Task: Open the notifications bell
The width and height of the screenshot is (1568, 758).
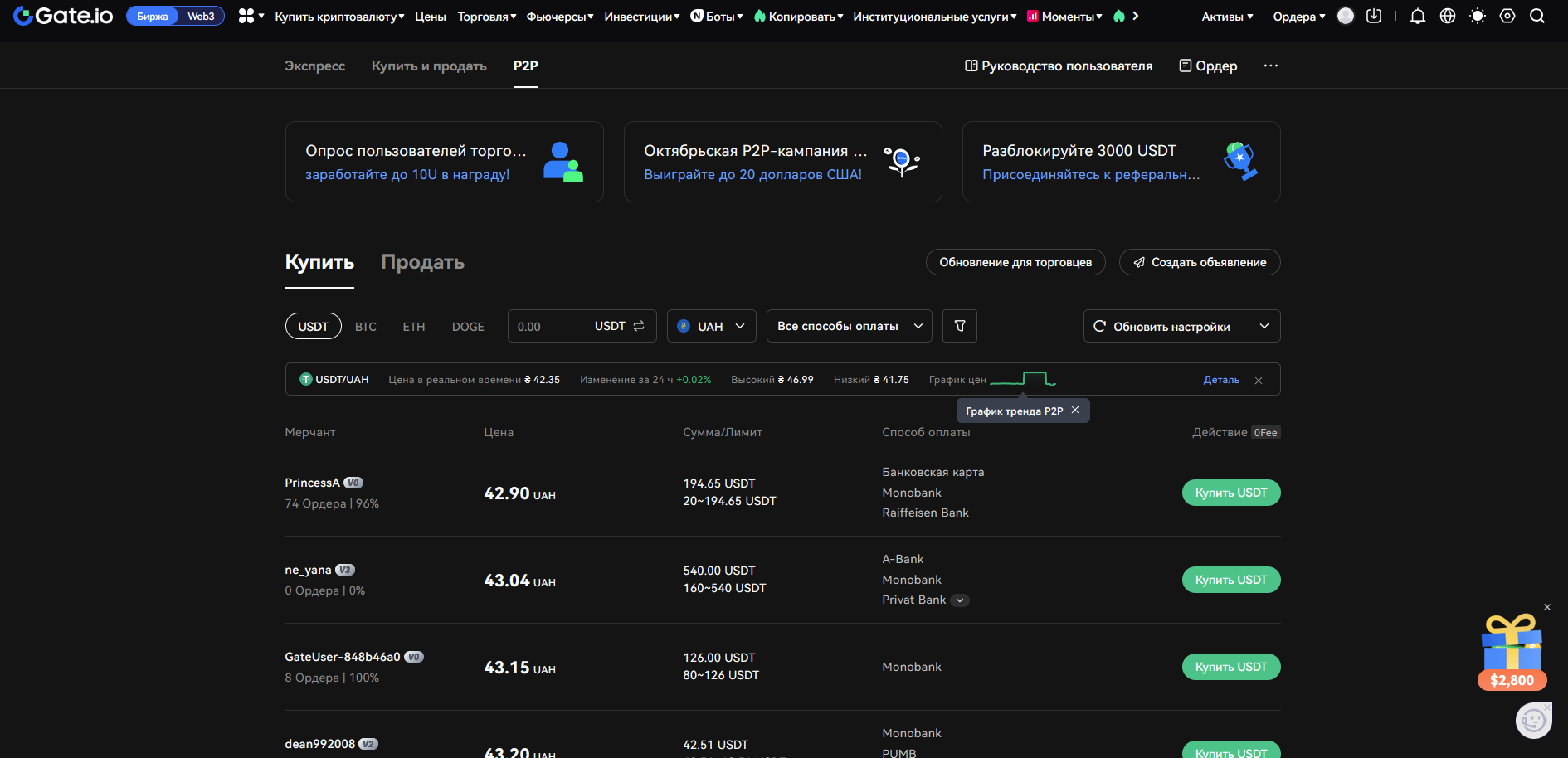Action: click(x=1418, y=16)
